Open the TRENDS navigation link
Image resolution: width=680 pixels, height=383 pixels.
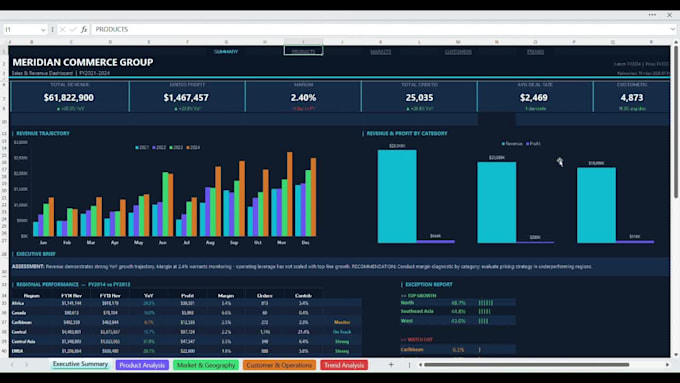[x=535, y=52]
